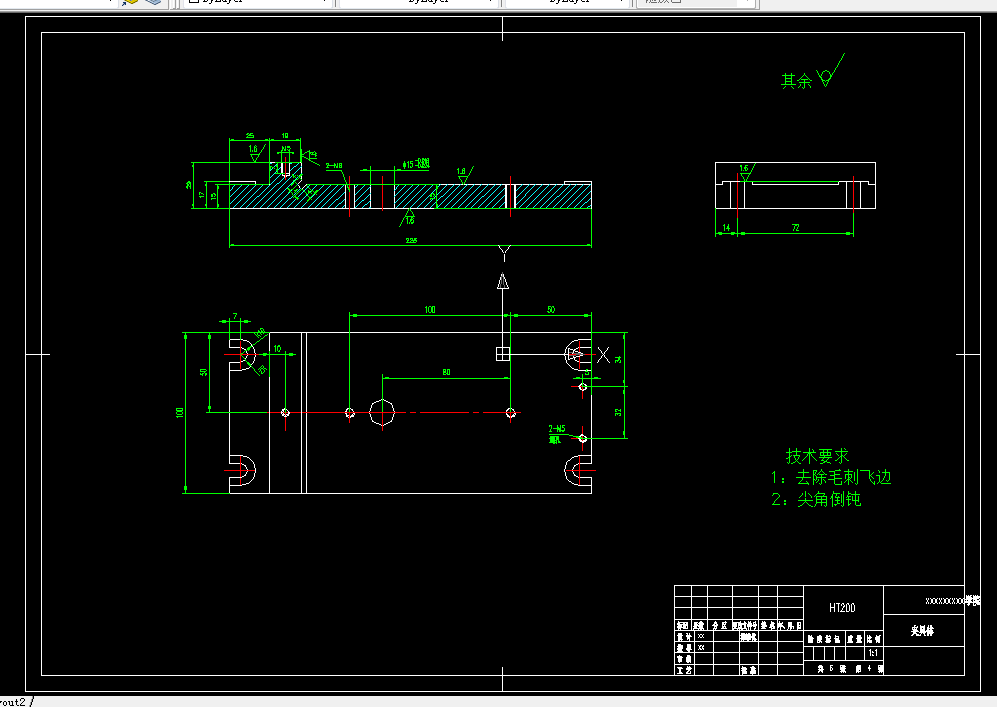
Task: Select the 235 overall length dimension
Action: [411, 240]
